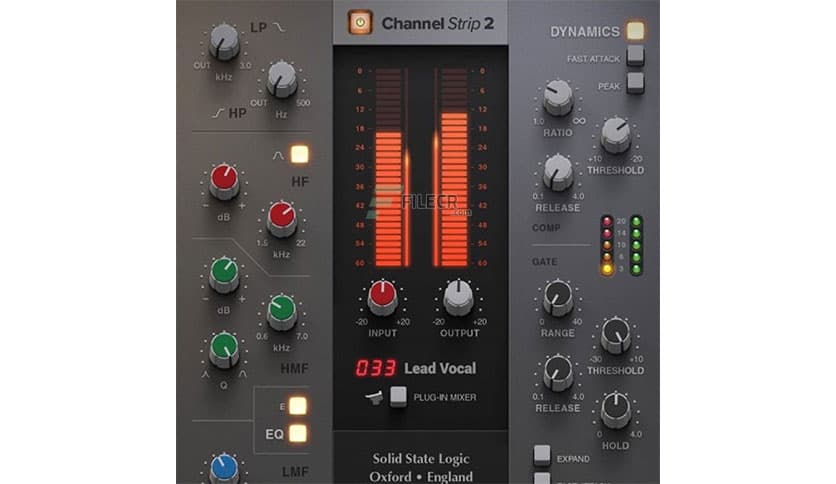The image size is (836, 484).
Task: Click the compressor THRESHOLD knob
Action: [615, 135]
